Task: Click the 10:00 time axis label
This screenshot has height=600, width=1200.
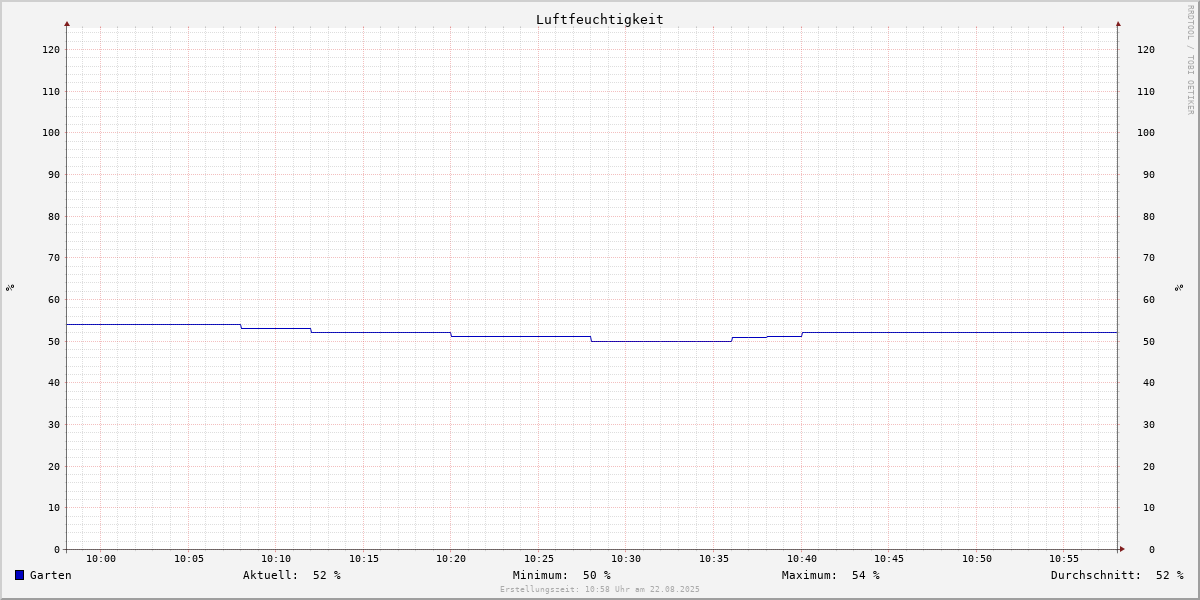Action: pyautogui.click(x=101, y=558)
